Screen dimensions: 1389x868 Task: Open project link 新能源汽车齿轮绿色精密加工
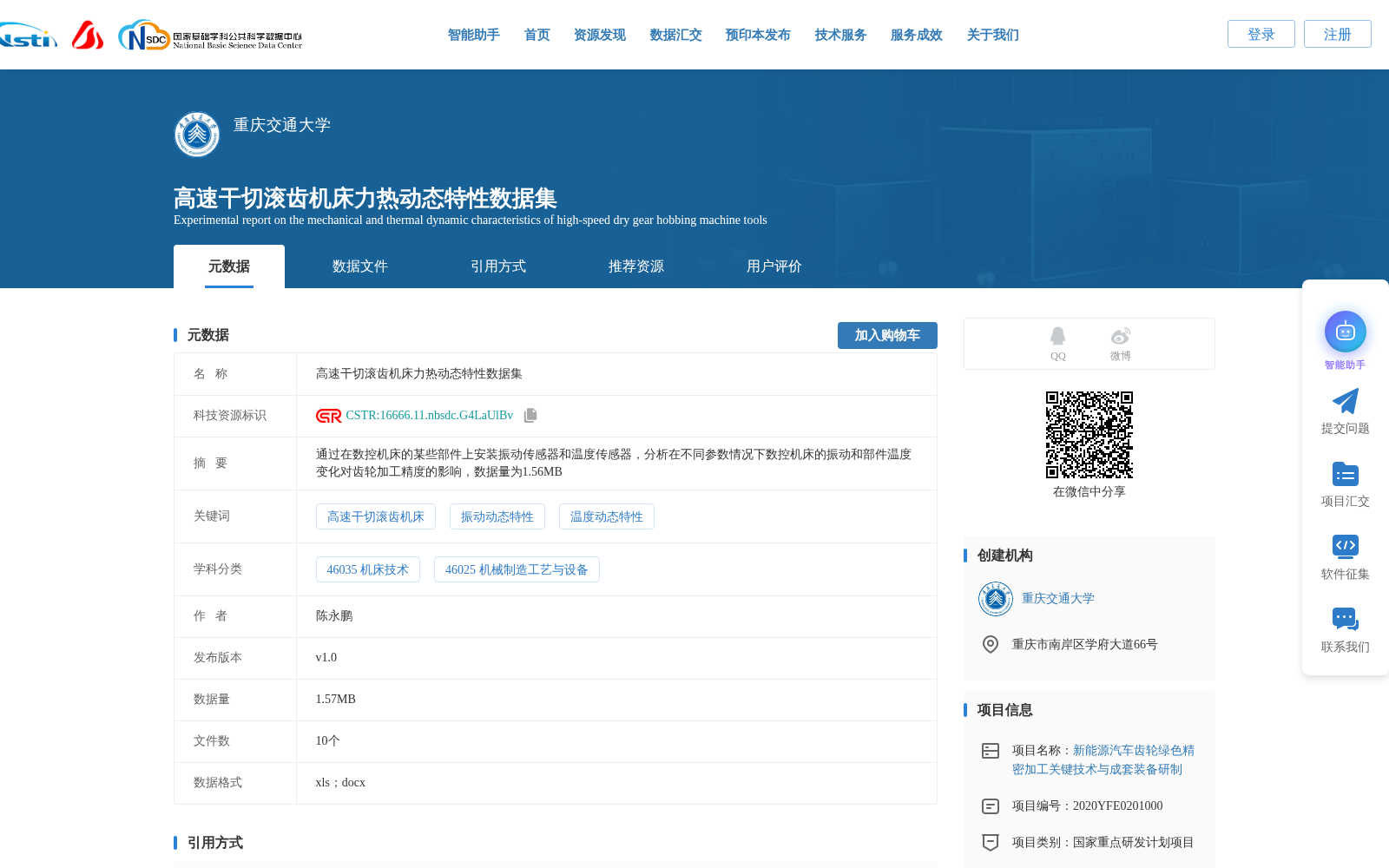[1103, 759]
